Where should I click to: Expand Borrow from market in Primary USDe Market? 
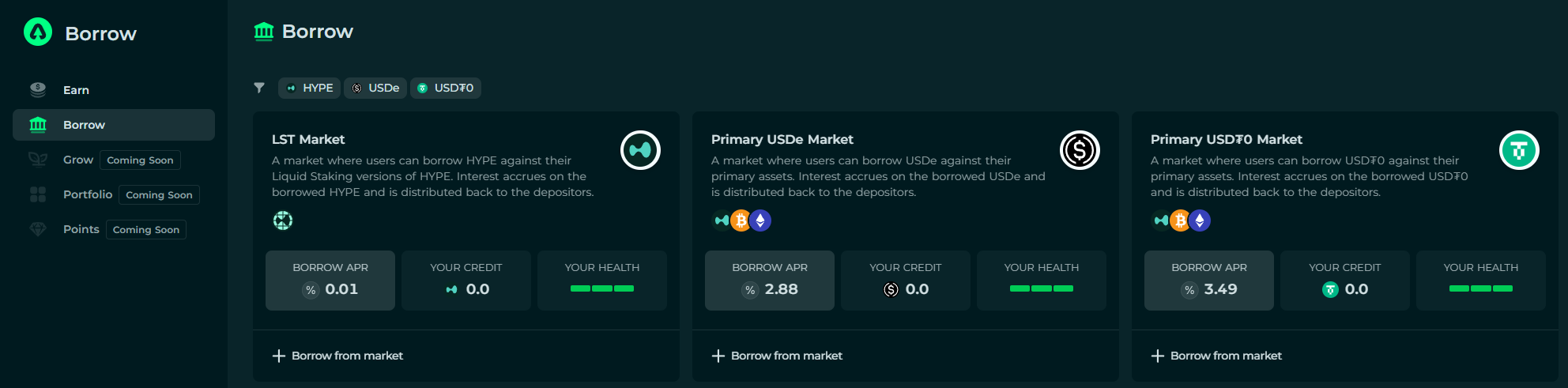point(778,356)
